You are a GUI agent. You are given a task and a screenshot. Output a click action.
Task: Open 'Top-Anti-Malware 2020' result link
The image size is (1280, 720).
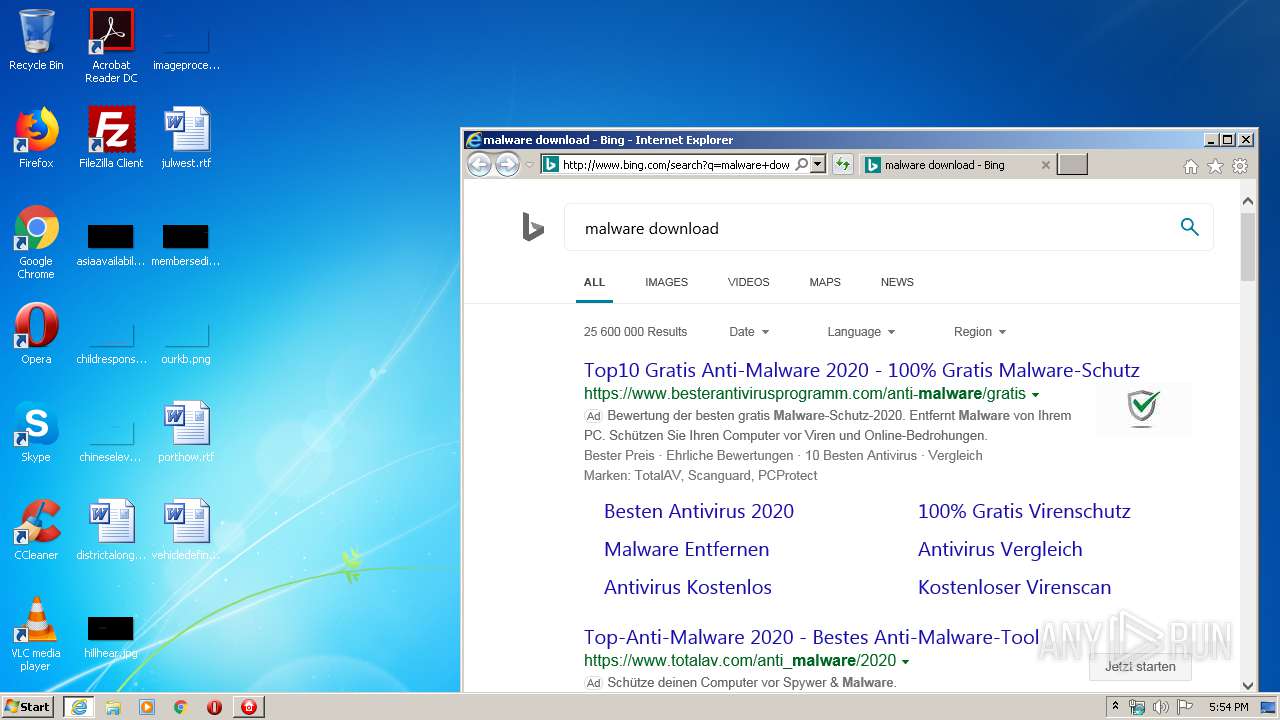click(x=812, y=637)
